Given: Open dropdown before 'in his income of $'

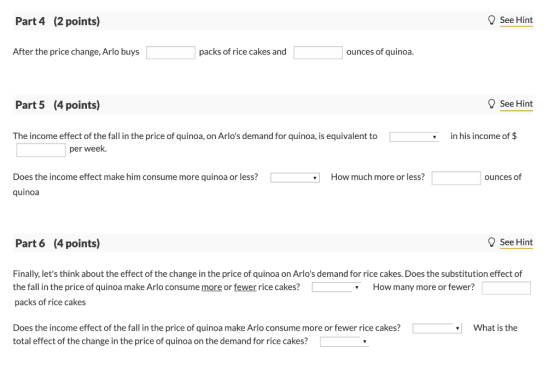Looking at the screenshot, I should click(414, 137).
